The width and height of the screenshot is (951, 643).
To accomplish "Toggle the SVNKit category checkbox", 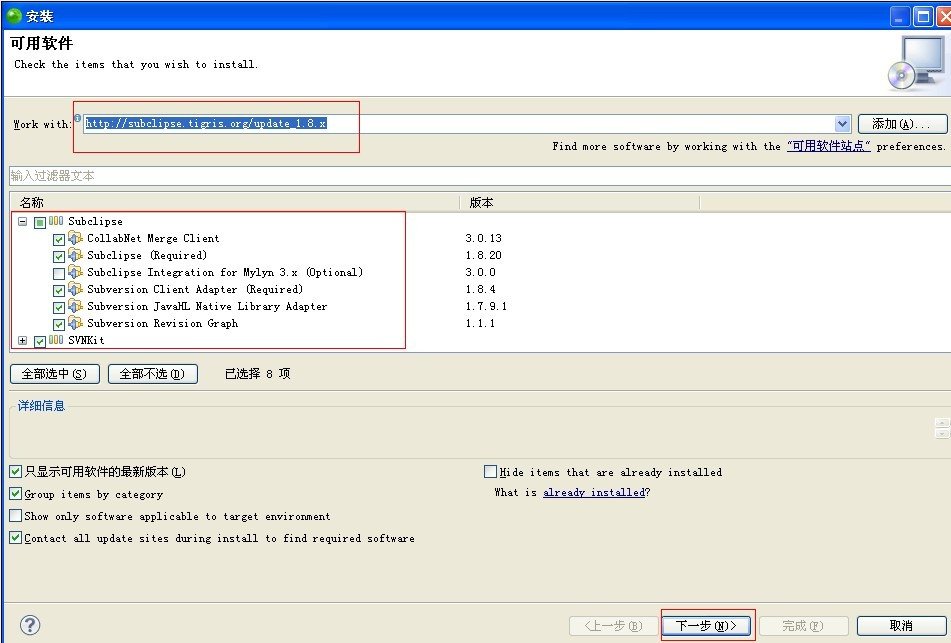I will click(40, 341).
